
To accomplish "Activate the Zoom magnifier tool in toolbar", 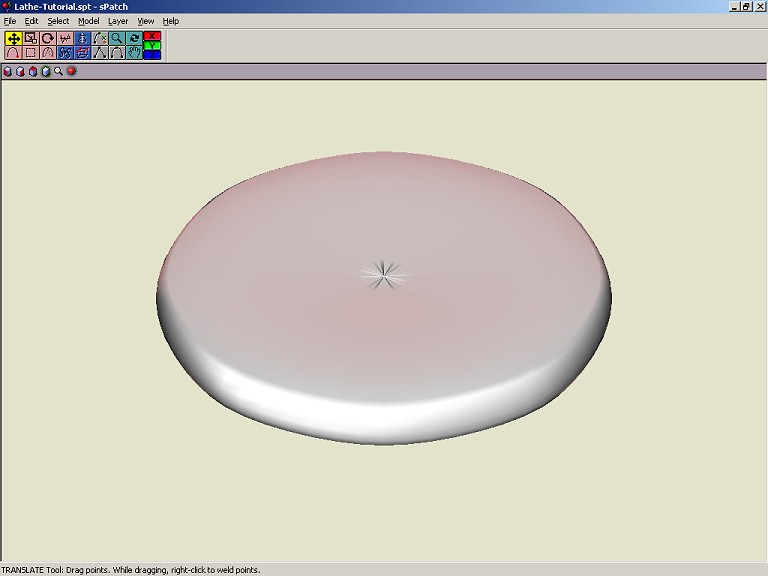I will coord(117,38).
